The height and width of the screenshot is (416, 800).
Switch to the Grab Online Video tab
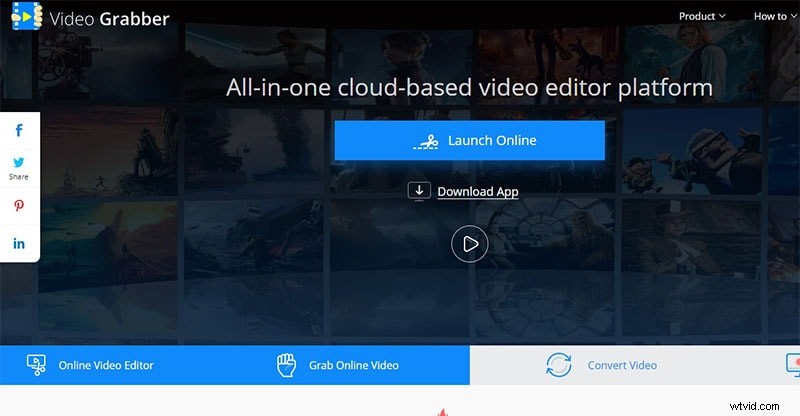coord(352,365)
